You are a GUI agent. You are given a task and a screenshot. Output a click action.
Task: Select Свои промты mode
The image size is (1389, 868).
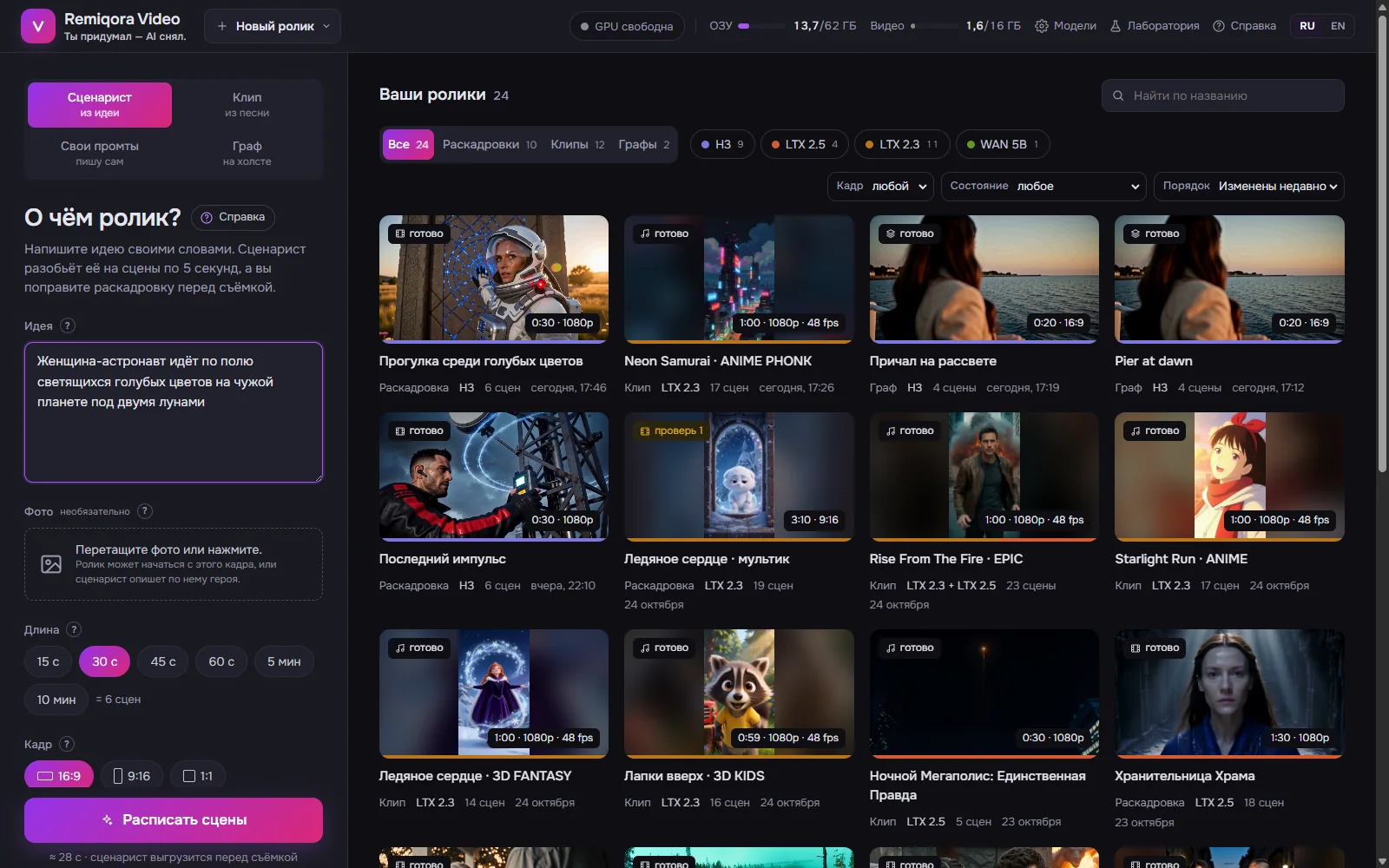coord(100,153)
